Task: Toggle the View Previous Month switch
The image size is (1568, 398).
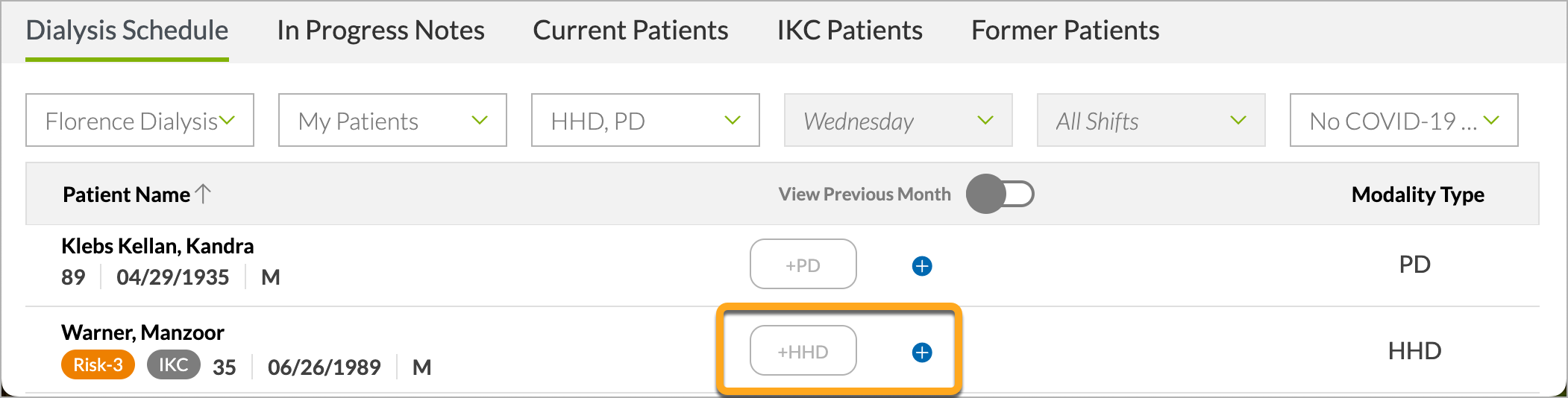Action: point(1000,194)
